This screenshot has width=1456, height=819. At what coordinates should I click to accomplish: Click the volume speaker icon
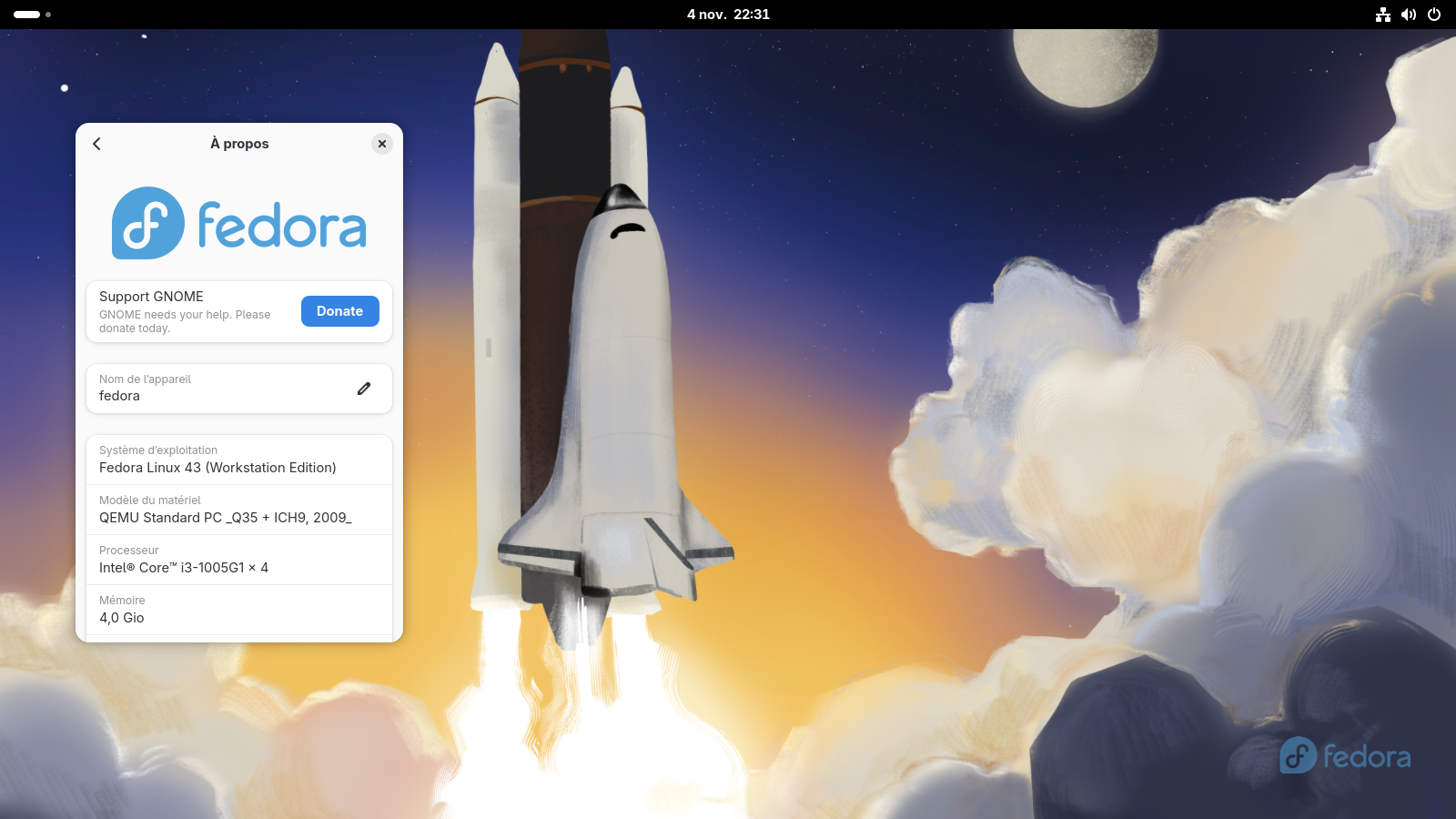tap(1409, 15)
